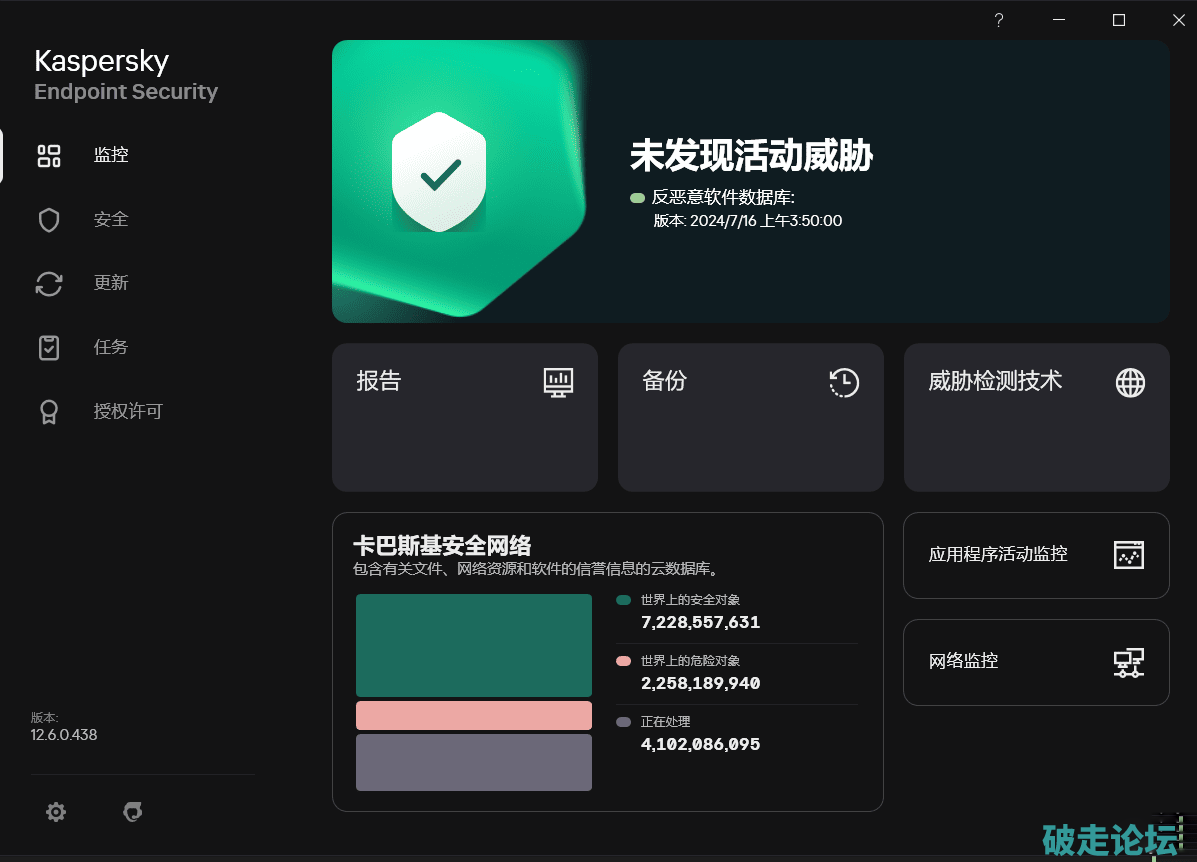Open the 报告 tile

click(x=464, y=430)
